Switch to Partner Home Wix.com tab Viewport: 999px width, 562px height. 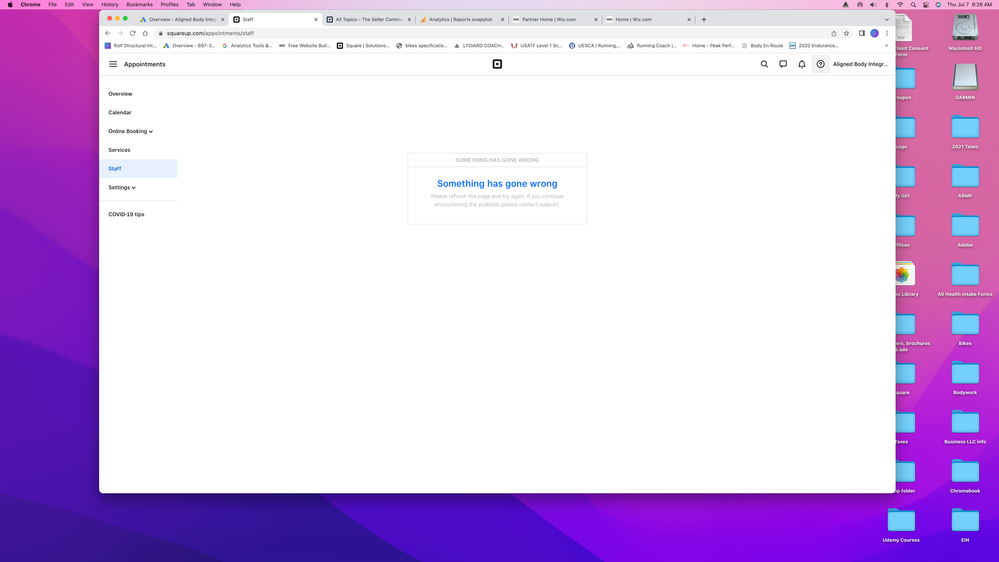click(x=554, y=19)
